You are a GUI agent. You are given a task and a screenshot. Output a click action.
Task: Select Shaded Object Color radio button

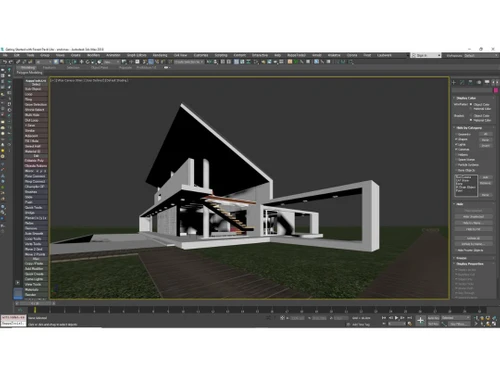[471, 116]
